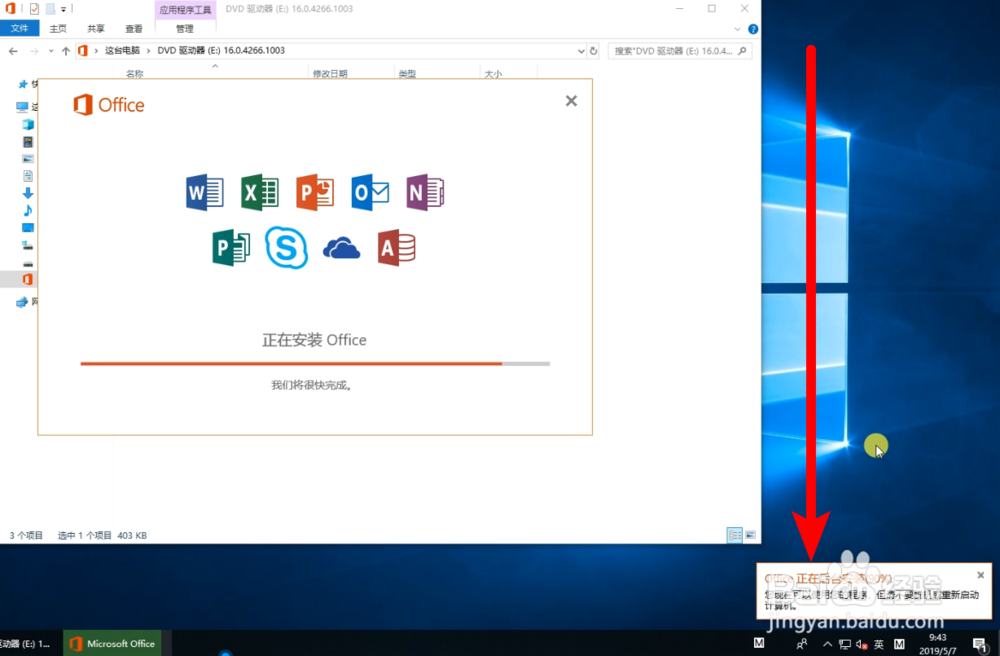The width and height of the screenshot is (1000, 656).
Task: Click the Publisher icon in the installer
Action: 231,247
